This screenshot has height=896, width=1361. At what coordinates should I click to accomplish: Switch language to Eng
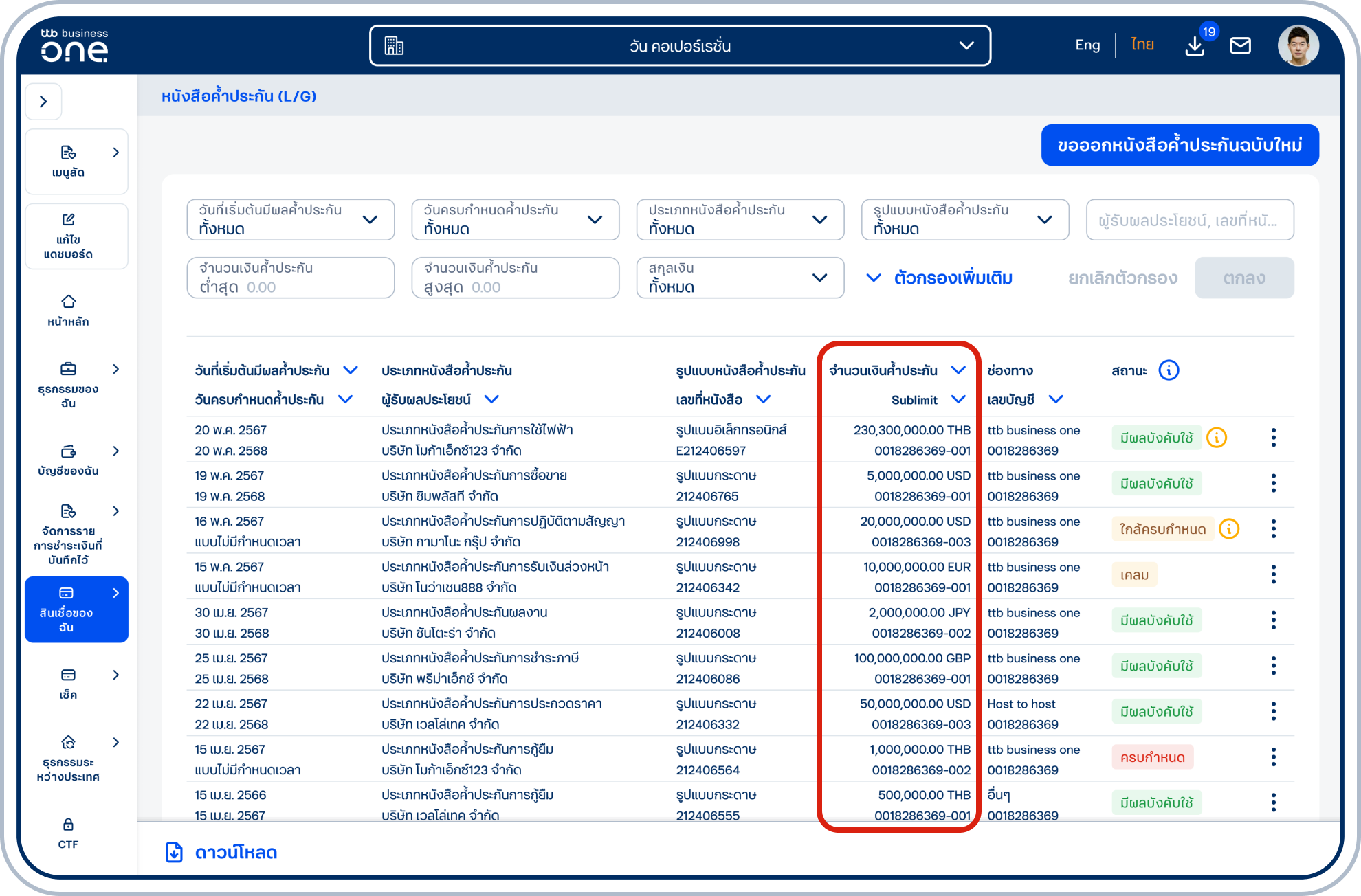click(1087, 45)
